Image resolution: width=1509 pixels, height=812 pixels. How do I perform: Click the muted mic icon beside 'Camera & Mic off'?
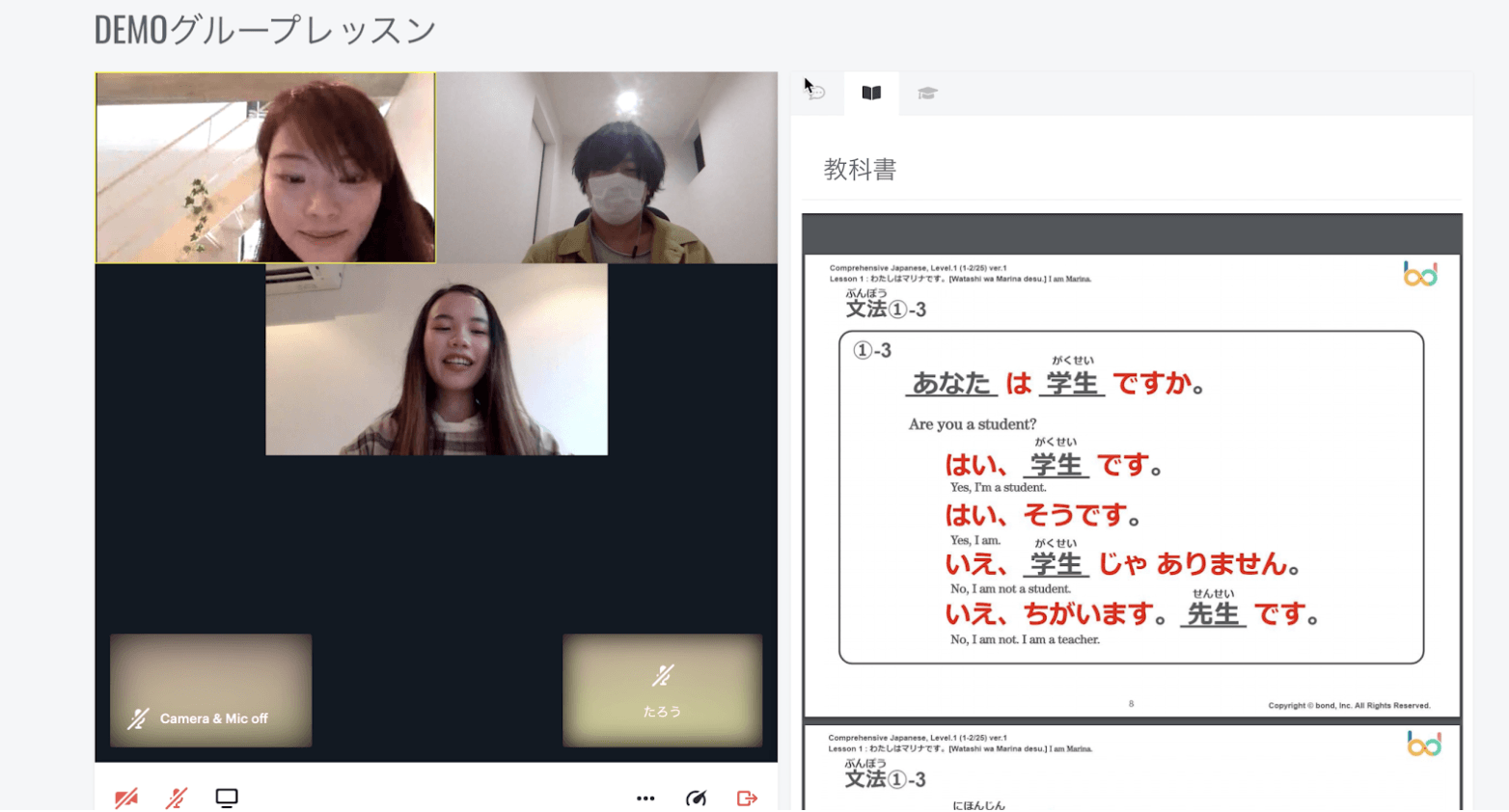pos(138,718)
